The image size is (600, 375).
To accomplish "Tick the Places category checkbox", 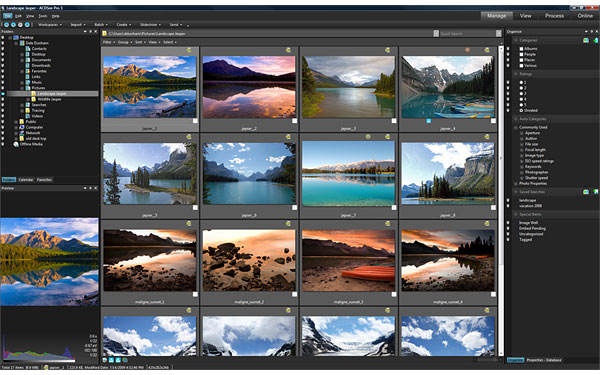I will pos(521,60).
